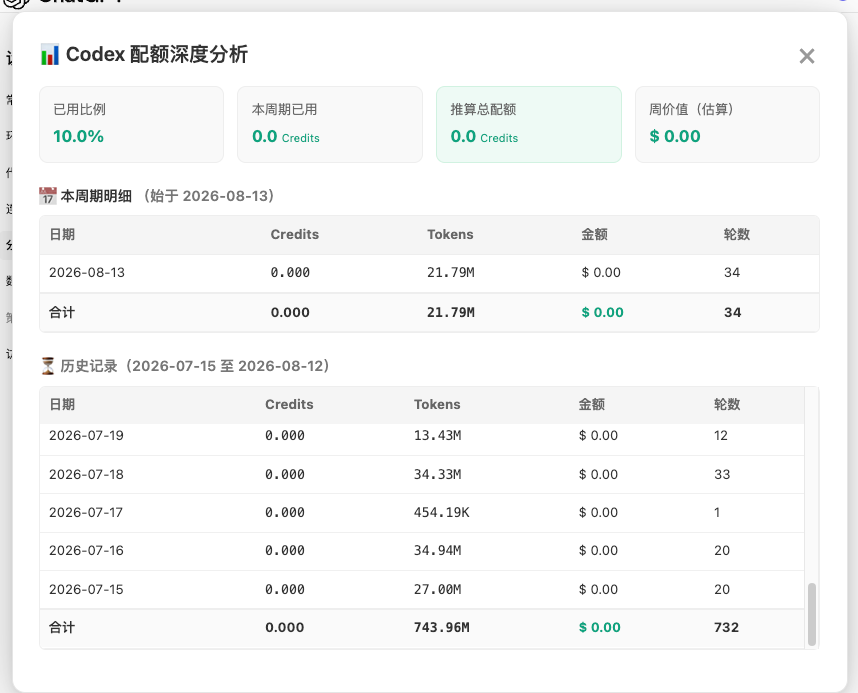Screen dimensions: 858x693
Task: Click the 27.00M tokens value
Action: coord(438,590)
